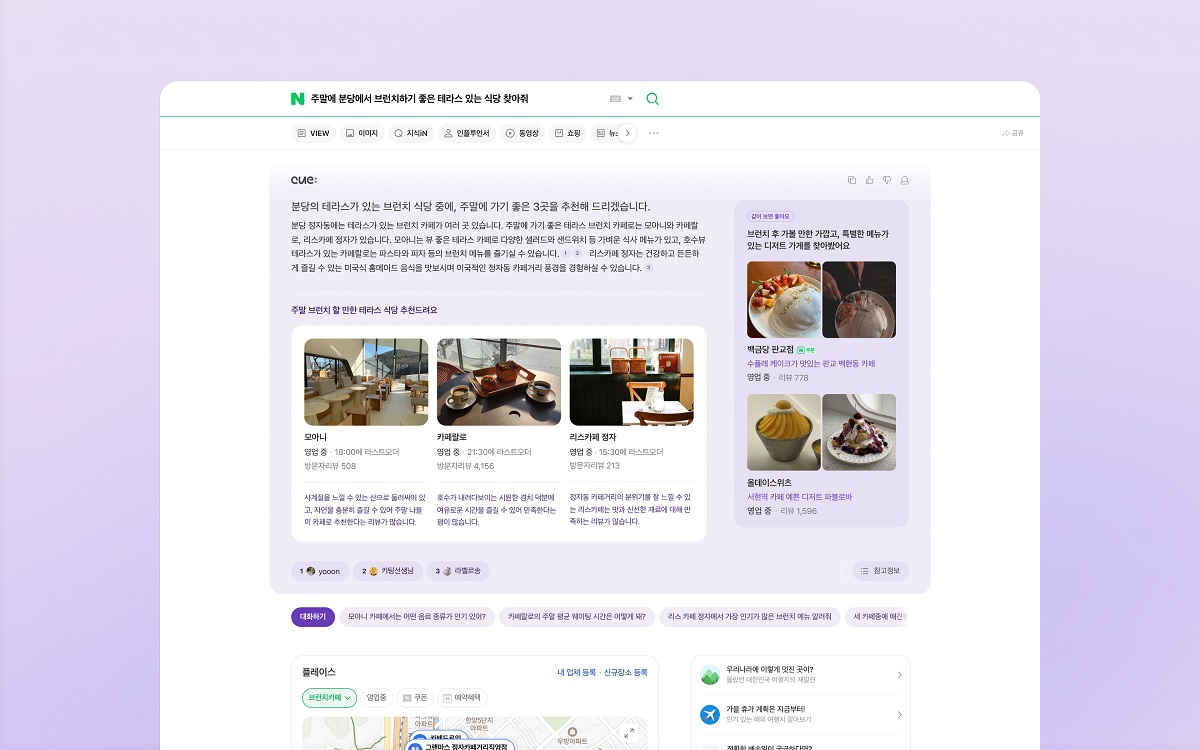This screenshot has width=1200, height=750.
Task: Click the 올데이스위츠 mango bingsu photo
Action: tap(784, 432)
